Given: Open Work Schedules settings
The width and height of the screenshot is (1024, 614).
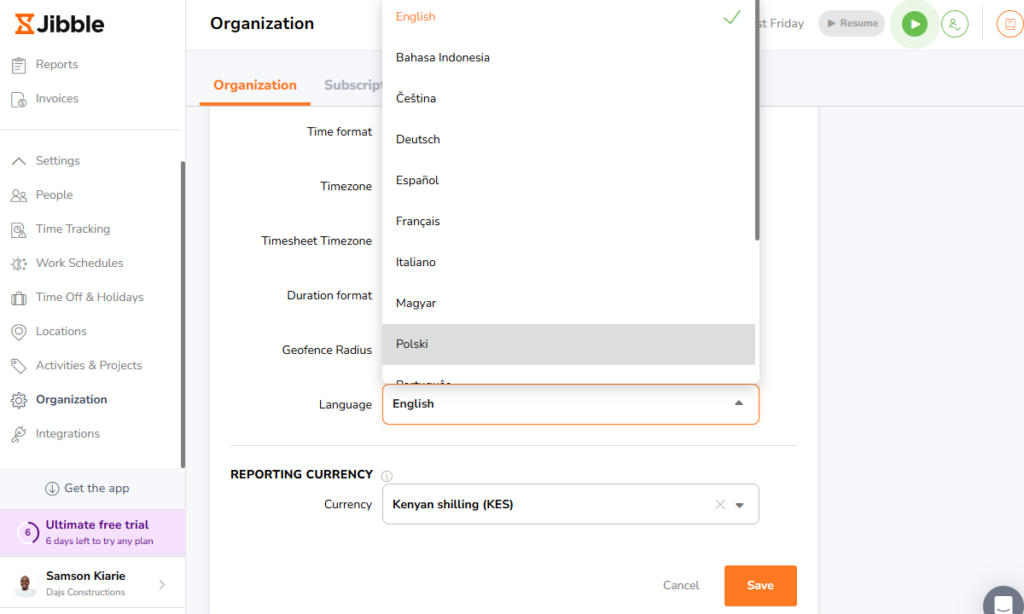Looking at the screenshot, I should (79, 263).
